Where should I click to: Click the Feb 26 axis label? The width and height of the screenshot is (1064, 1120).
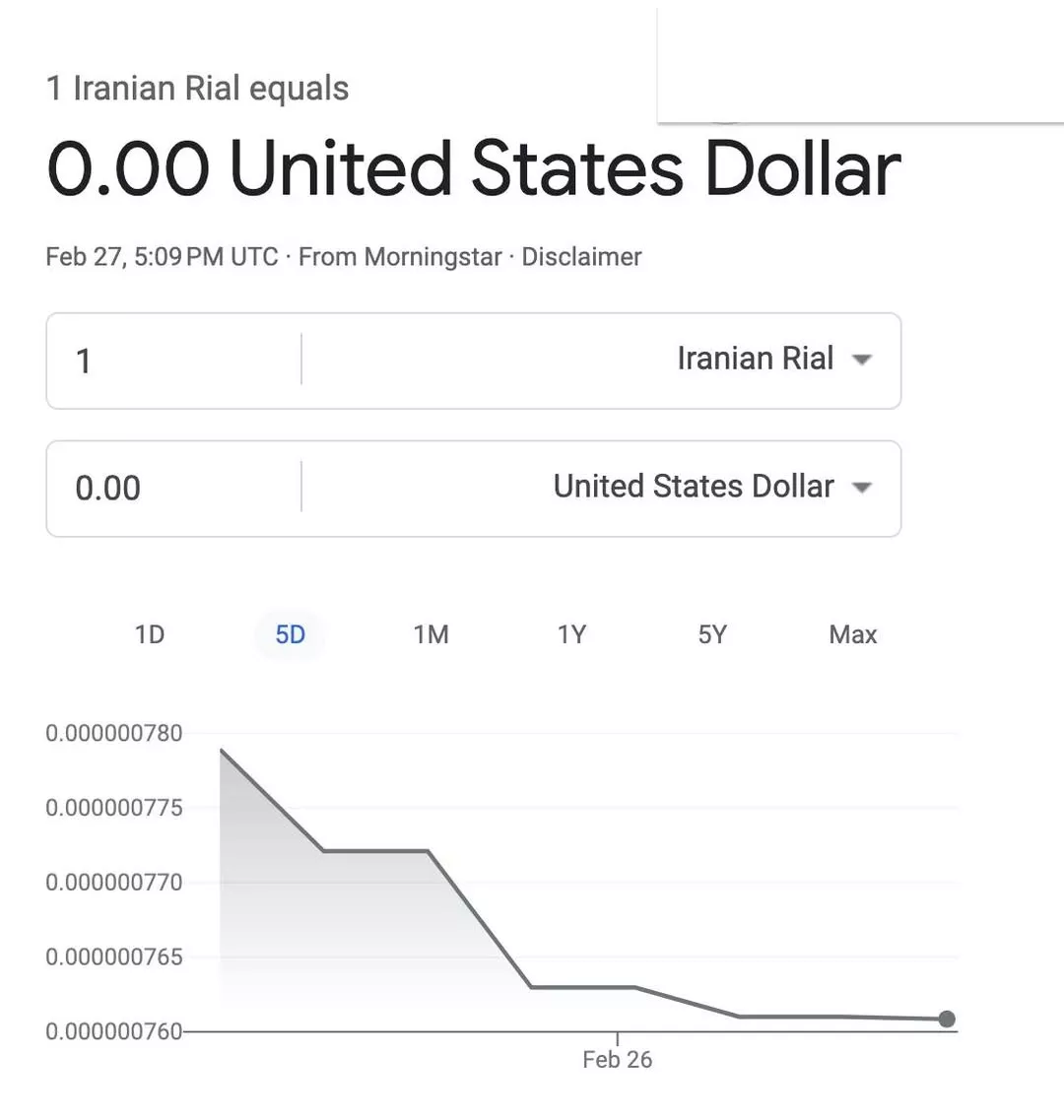(x=618, y=1060)
